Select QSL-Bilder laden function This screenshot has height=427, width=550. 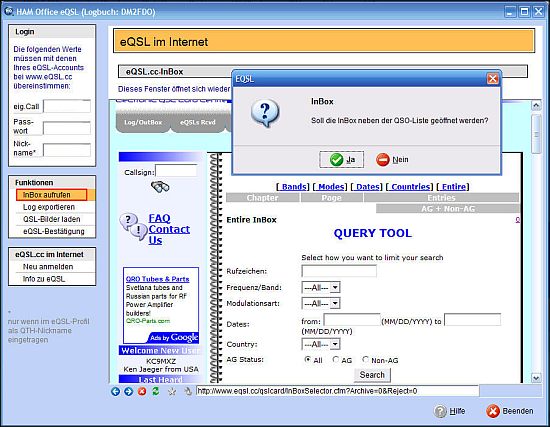(52, 219)
